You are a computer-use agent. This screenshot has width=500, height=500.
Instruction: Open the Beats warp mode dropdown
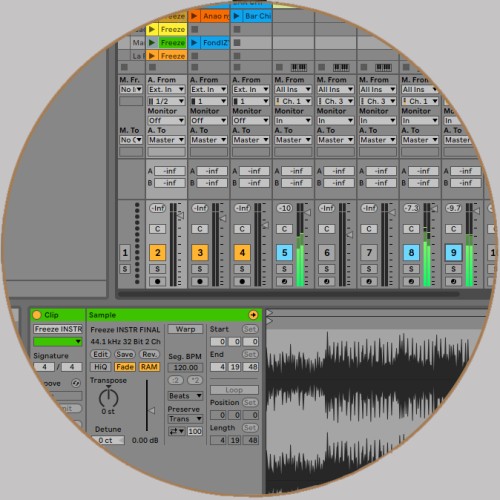pyautogui.click(x=185, y=396)
